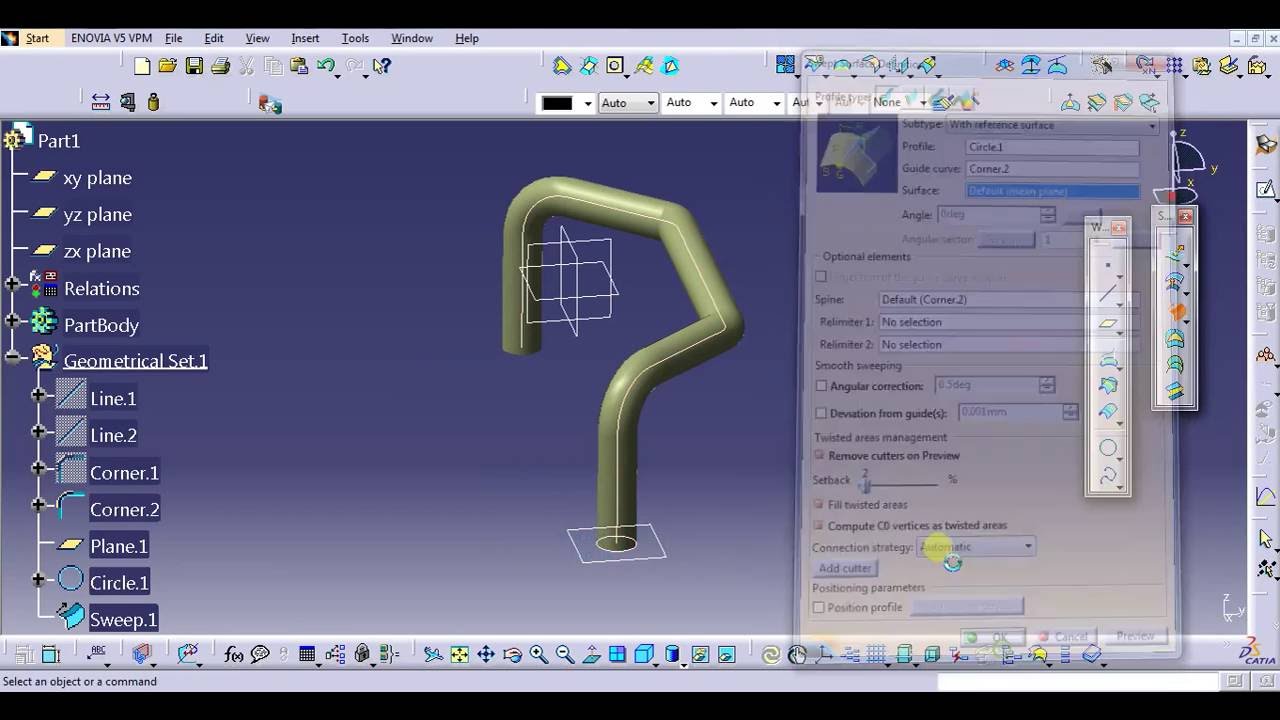Click the Select arrow on right sidebar

pyautogui.click(x=1265, y=539)
